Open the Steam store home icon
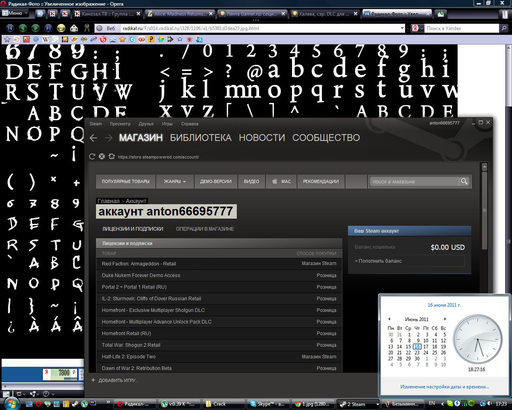The image size is (512, 410). [112, 156]
